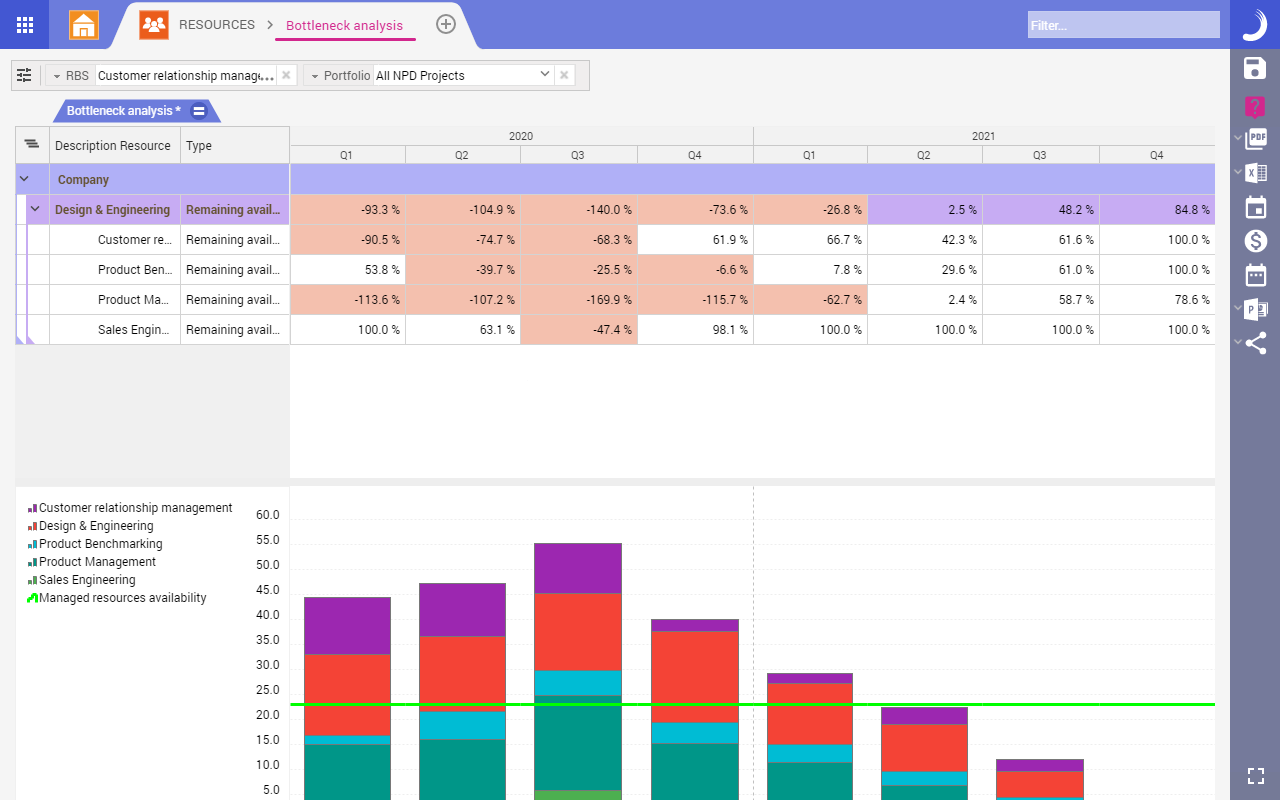
Task: Clear the RBS filter with its X button
Action: point(286,74)
